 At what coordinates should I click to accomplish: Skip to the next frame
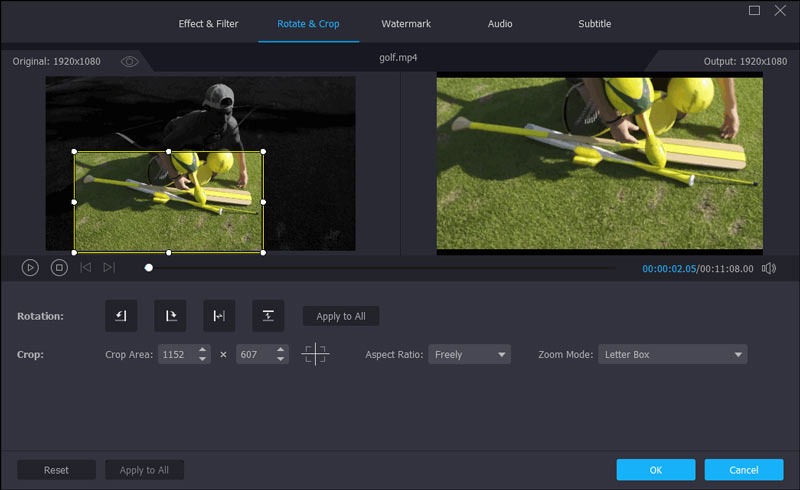pos(109,267)
